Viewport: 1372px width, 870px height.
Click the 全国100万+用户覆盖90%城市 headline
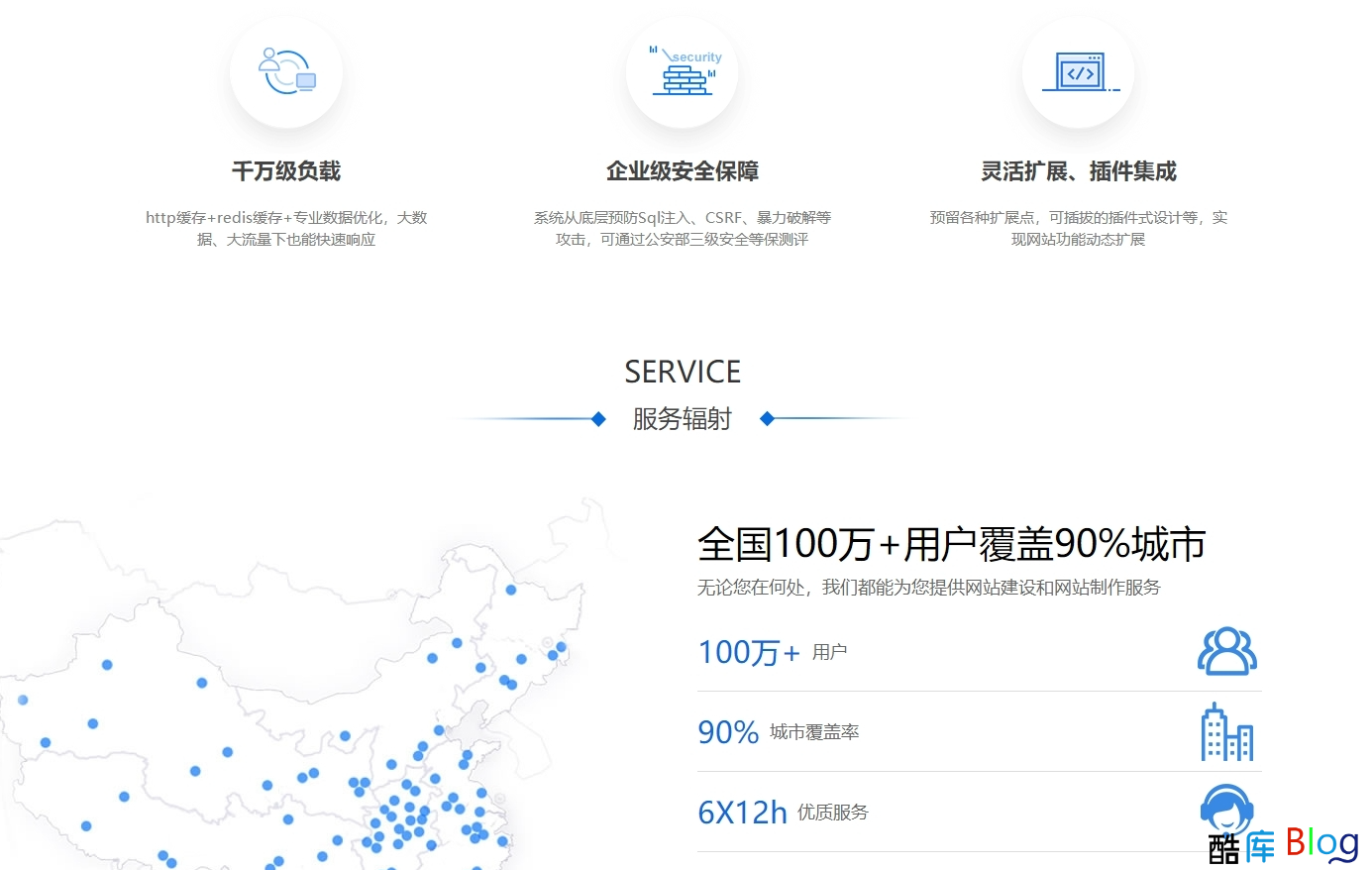(951, 544)
